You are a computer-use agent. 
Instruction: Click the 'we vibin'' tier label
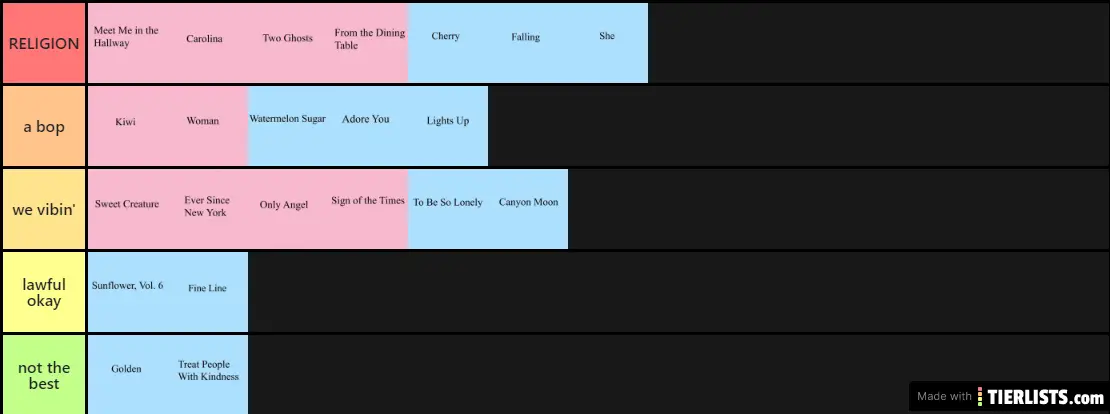(x=44, y=210)
